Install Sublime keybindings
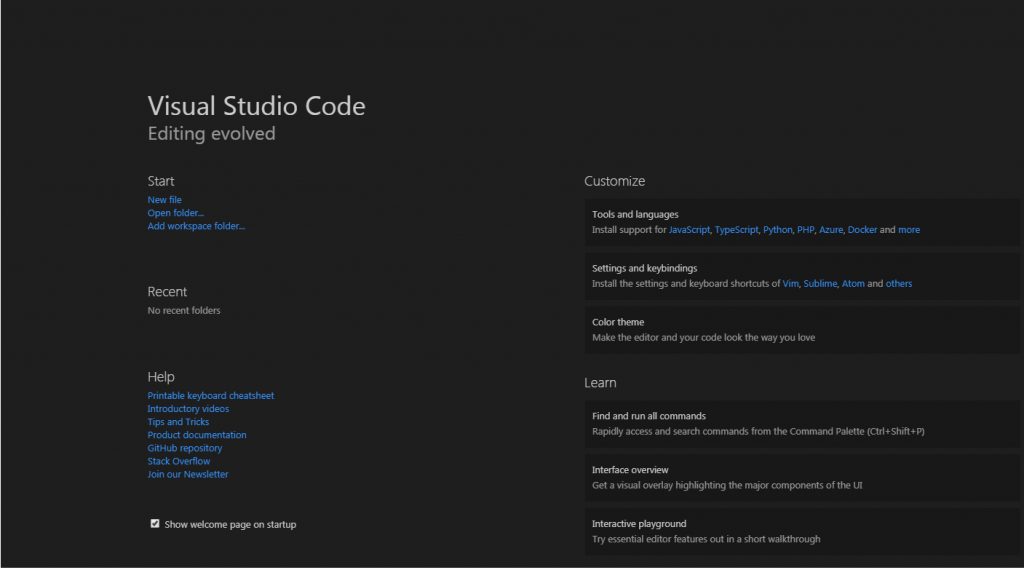1024x570 pixels. (x=820, y=284)
